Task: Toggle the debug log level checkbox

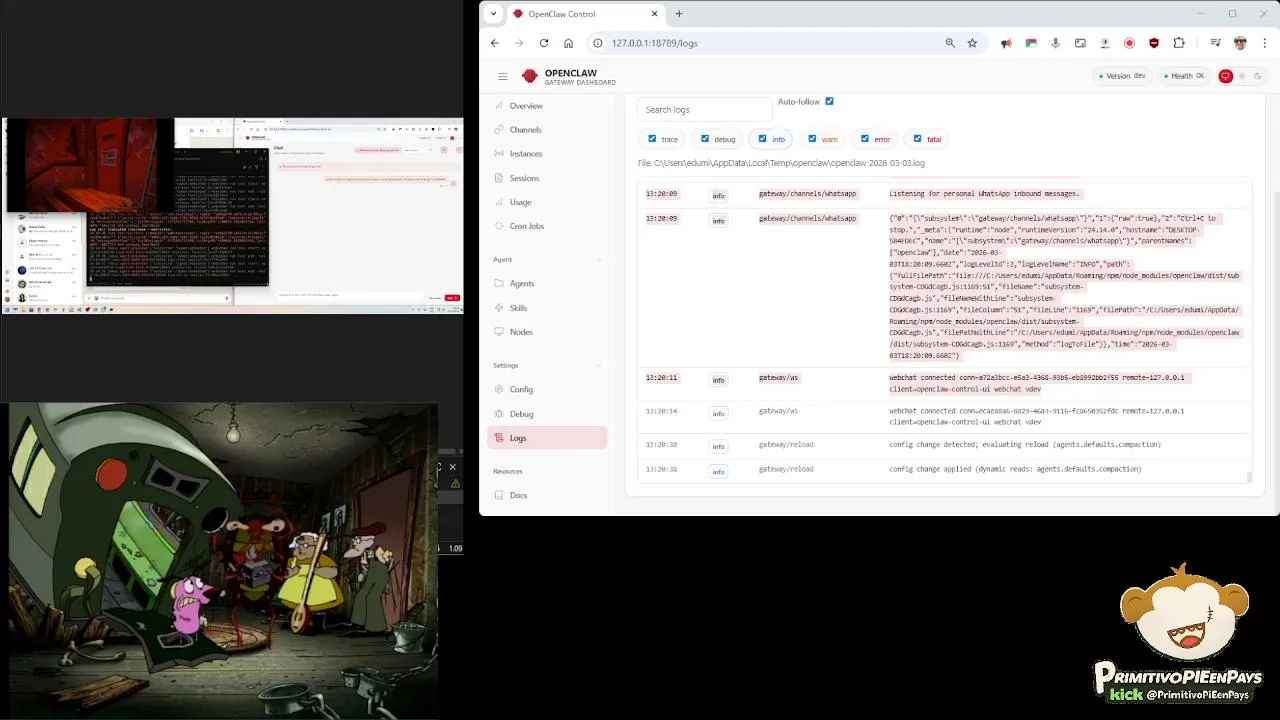Action: coord(705,139)
